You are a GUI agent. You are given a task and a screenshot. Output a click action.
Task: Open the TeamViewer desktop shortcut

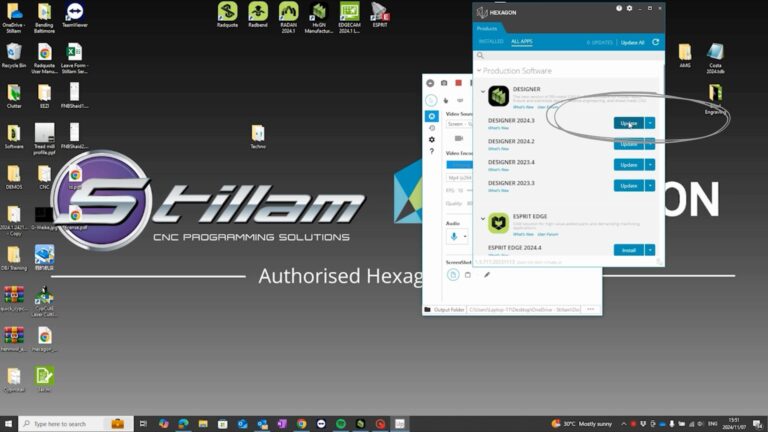tap(74, 12)
